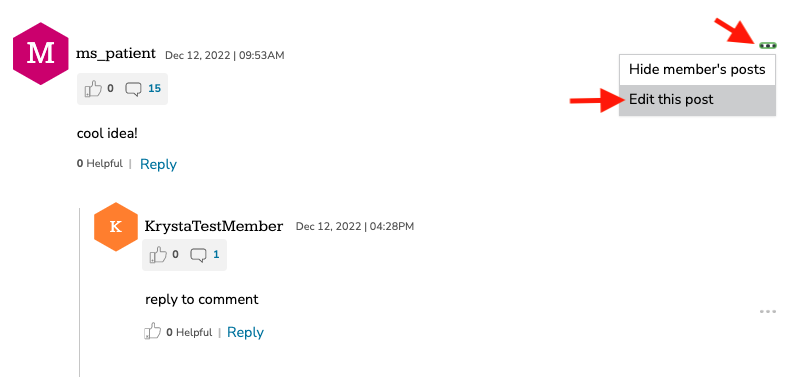This screenshot has width=809, height=387.
Task: Click ms_patient's magenta hexagon avatar
Action: point(41,53)
